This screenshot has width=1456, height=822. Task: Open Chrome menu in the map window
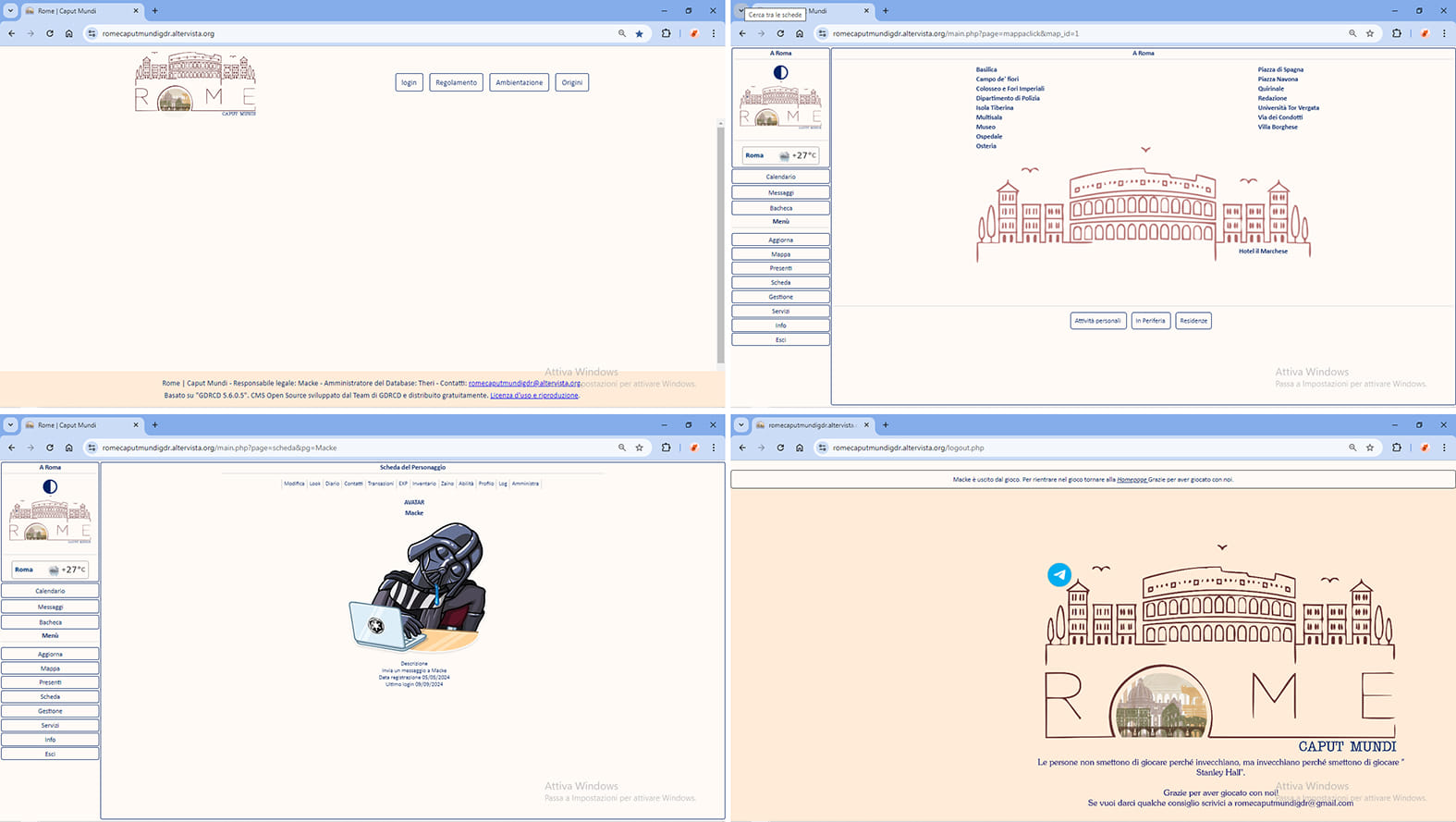tap(1444, 33)
